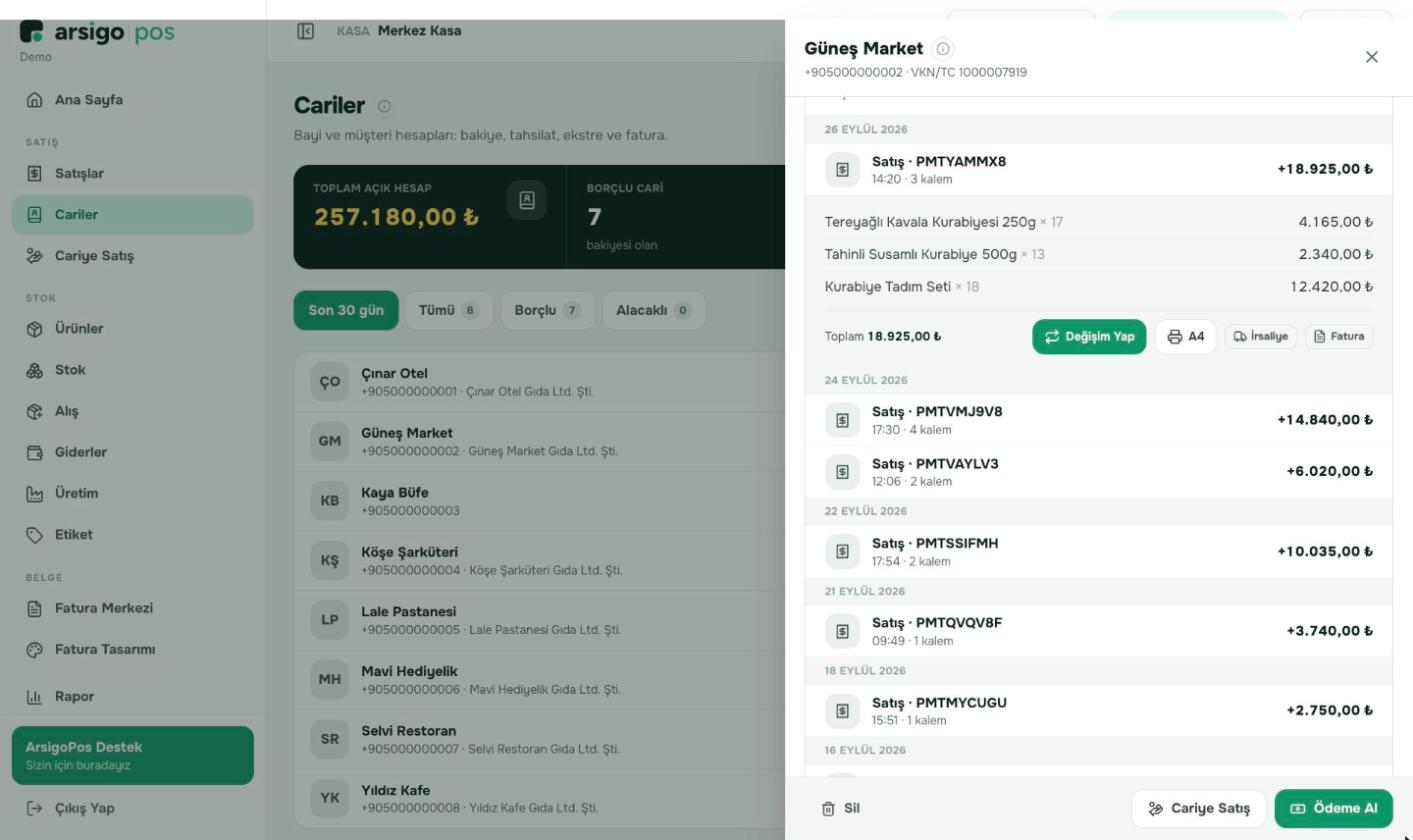Delete the customer with Sil
The image size is (1413, 840).
click(841, 809)
